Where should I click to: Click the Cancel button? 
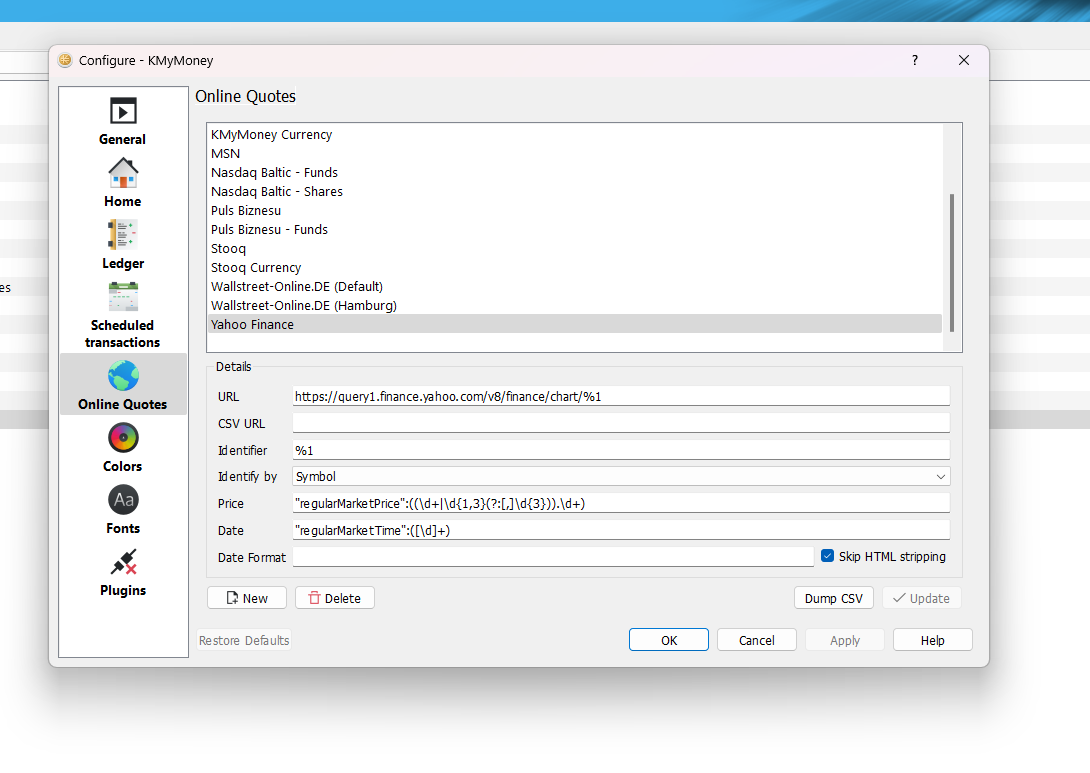(x=756, y=640)
